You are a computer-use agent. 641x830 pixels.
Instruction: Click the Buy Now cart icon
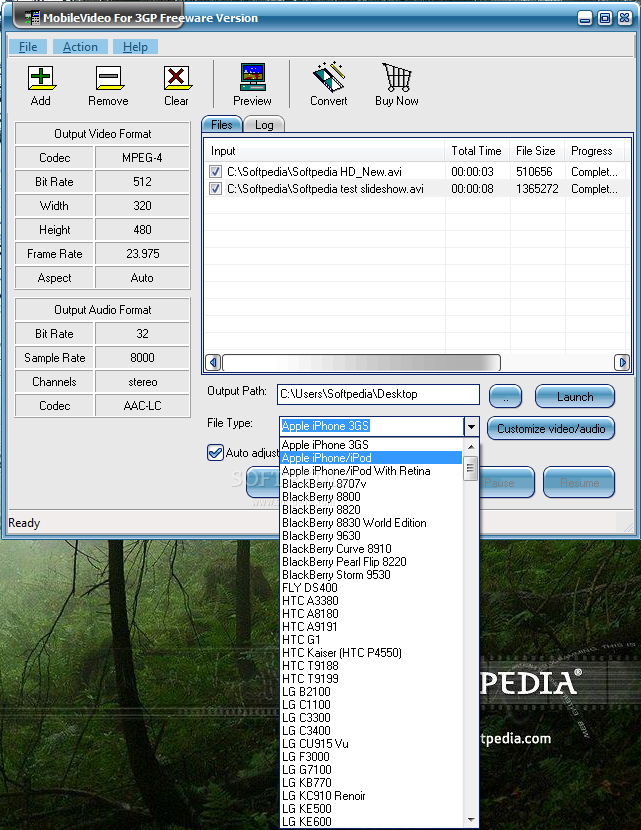click(397, 77)
